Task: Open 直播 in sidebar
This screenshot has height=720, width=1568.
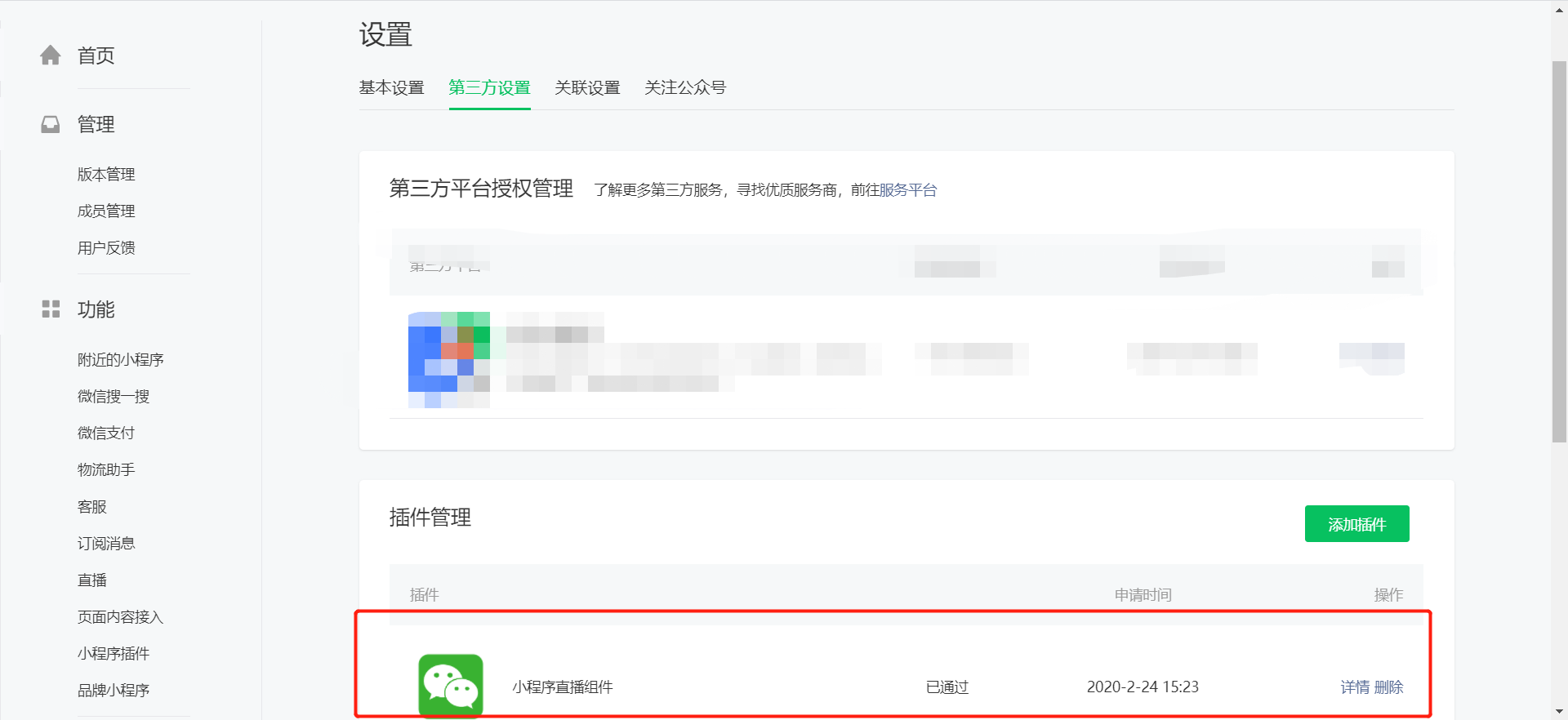Action: (92, 580)
